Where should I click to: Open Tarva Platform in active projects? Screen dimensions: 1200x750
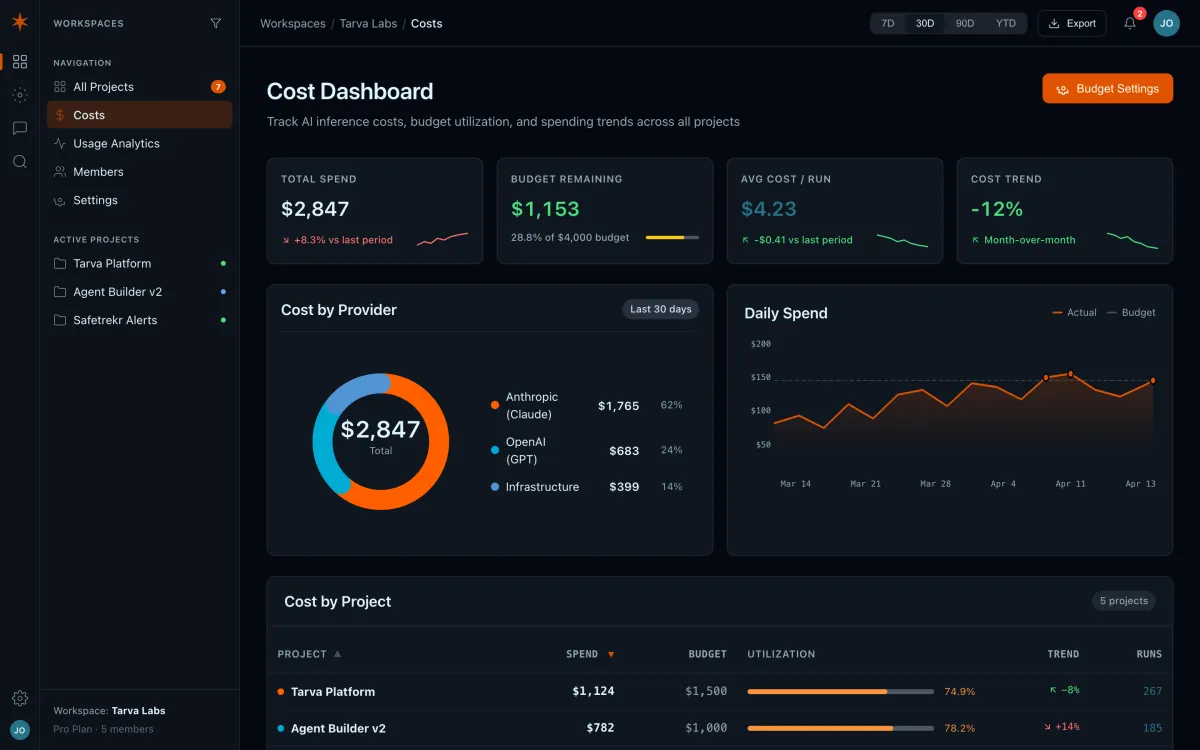click(139, 264)
